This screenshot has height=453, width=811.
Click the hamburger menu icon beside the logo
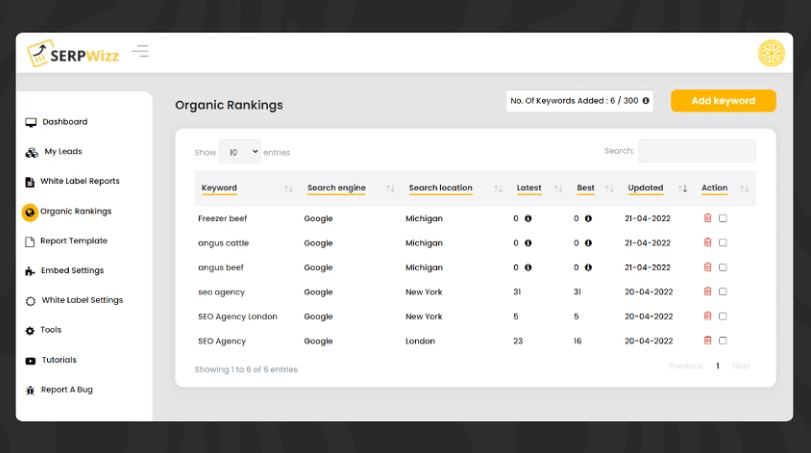tap(140, 51)
